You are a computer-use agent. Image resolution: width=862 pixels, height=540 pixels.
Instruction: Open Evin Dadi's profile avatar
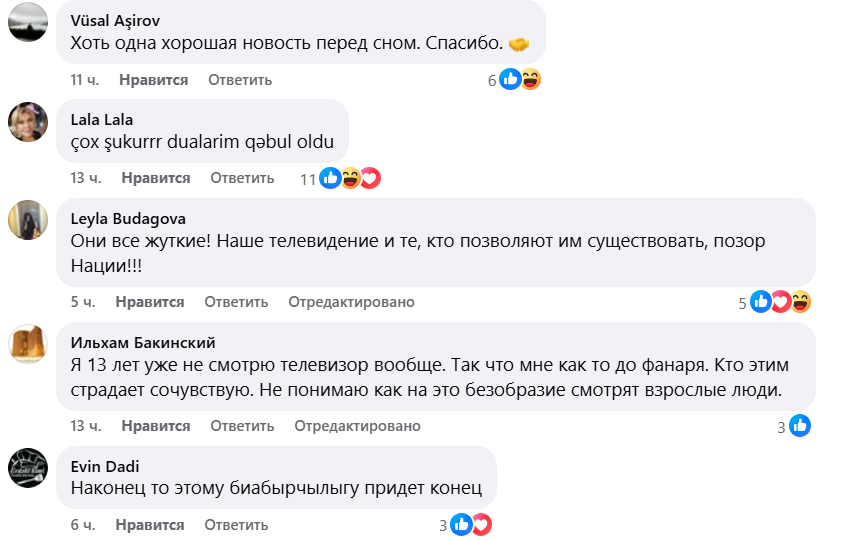pyautogui.click(x=28, y=467)
